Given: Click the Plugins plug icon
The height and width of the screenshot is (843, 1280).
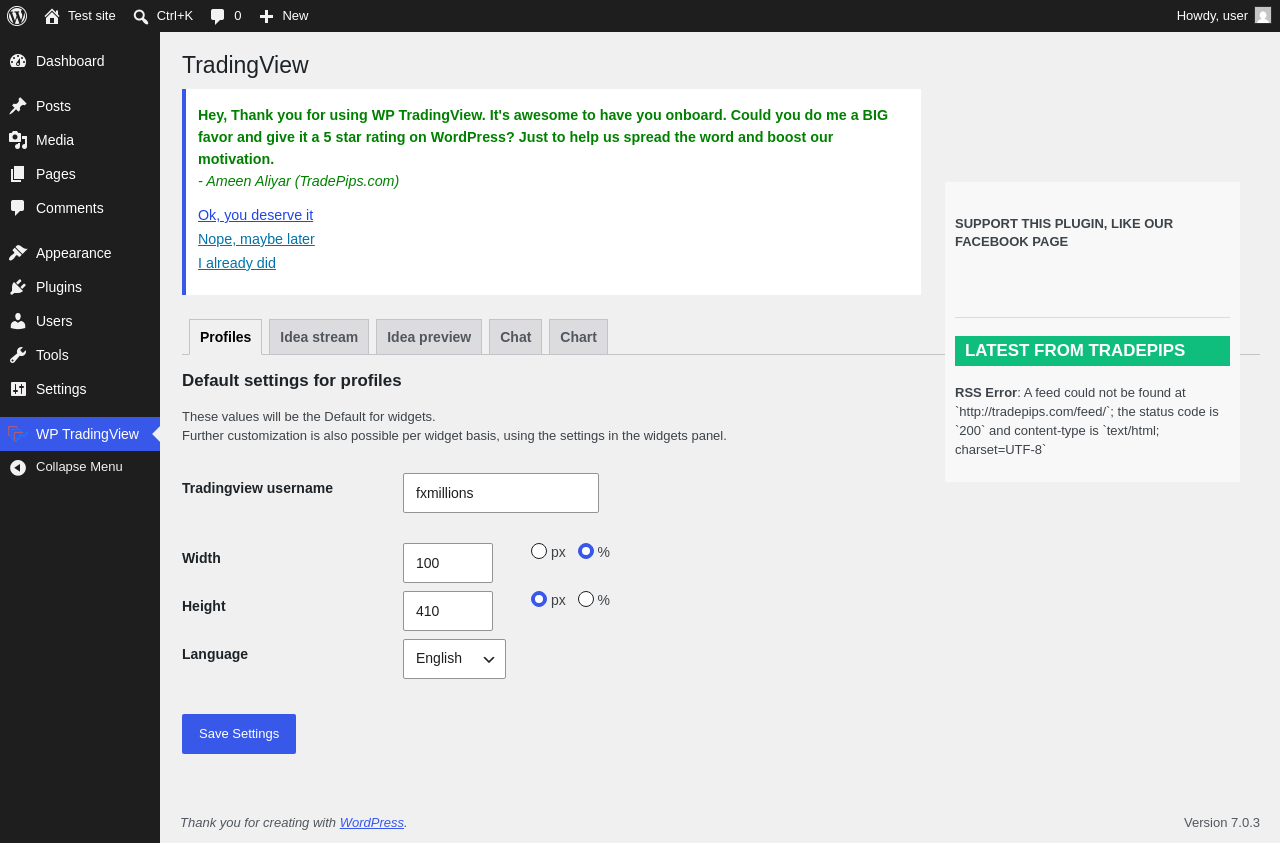Looking at the screenshot, I should pos(18,287).
